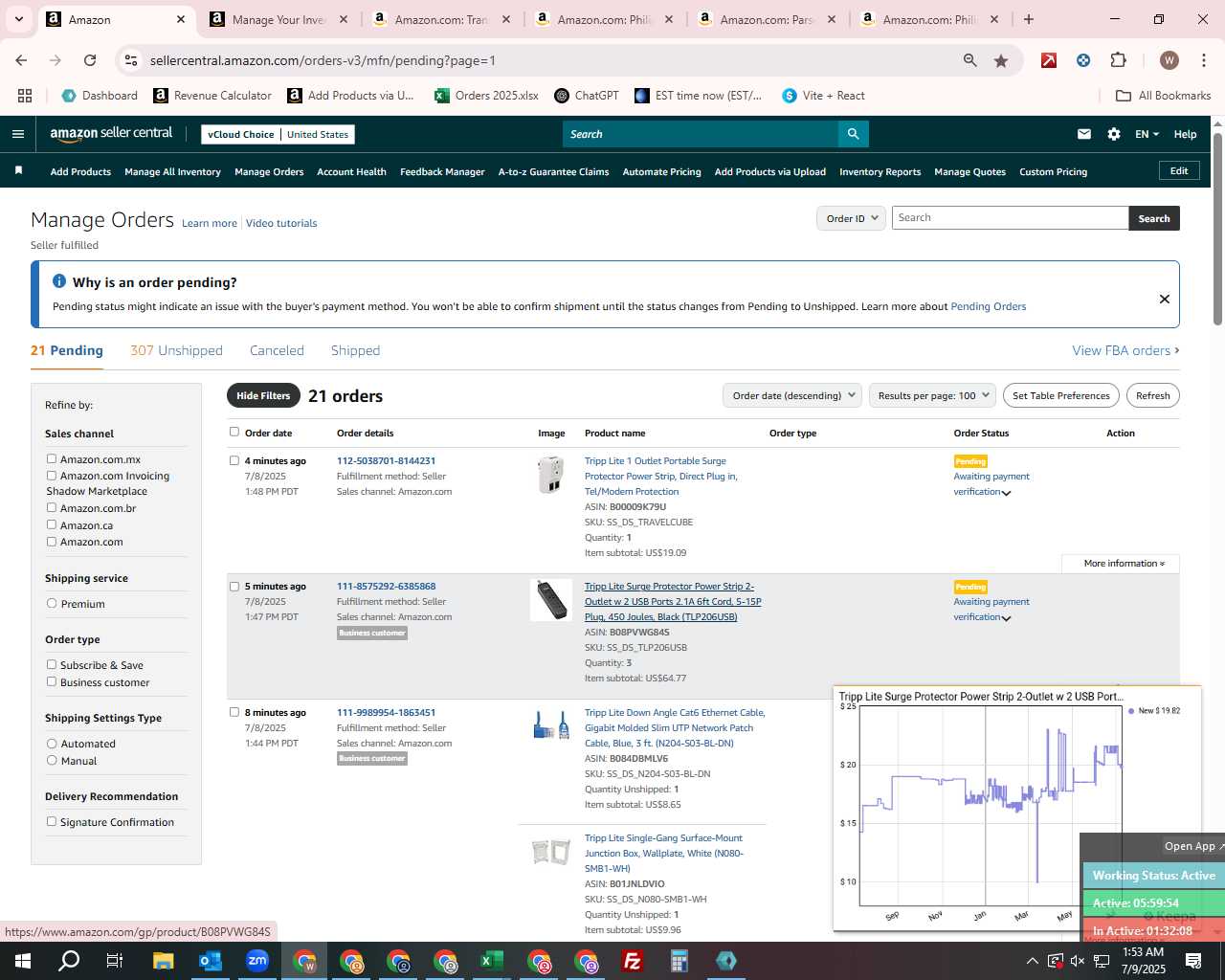1225x980 pixels.
Task: Click the Edit button in nav bar
Action: click(1179, 170)
